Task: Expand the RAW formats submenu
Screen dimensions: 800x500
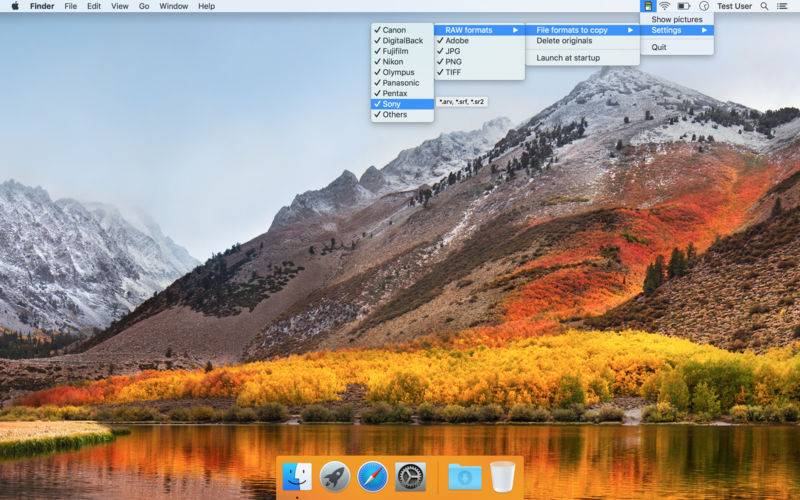Action: tap(480, 30)
